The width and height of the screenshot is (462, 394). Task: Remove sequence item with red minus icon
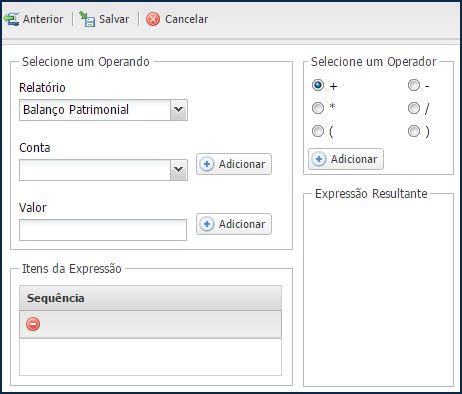click(x=33, y=324)
